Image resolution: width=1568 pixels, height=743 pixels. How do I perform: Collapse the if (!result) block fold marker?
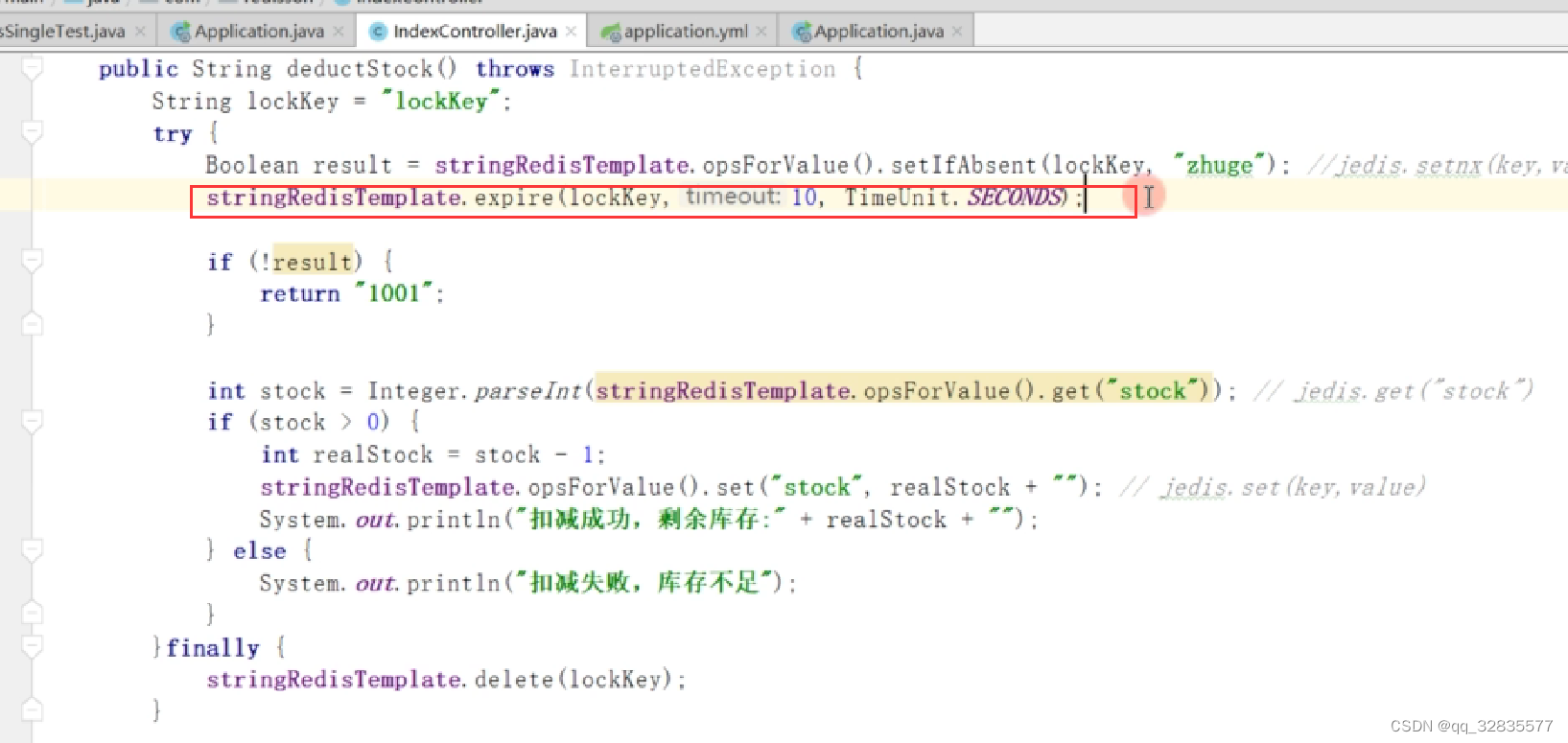[32, 261]
